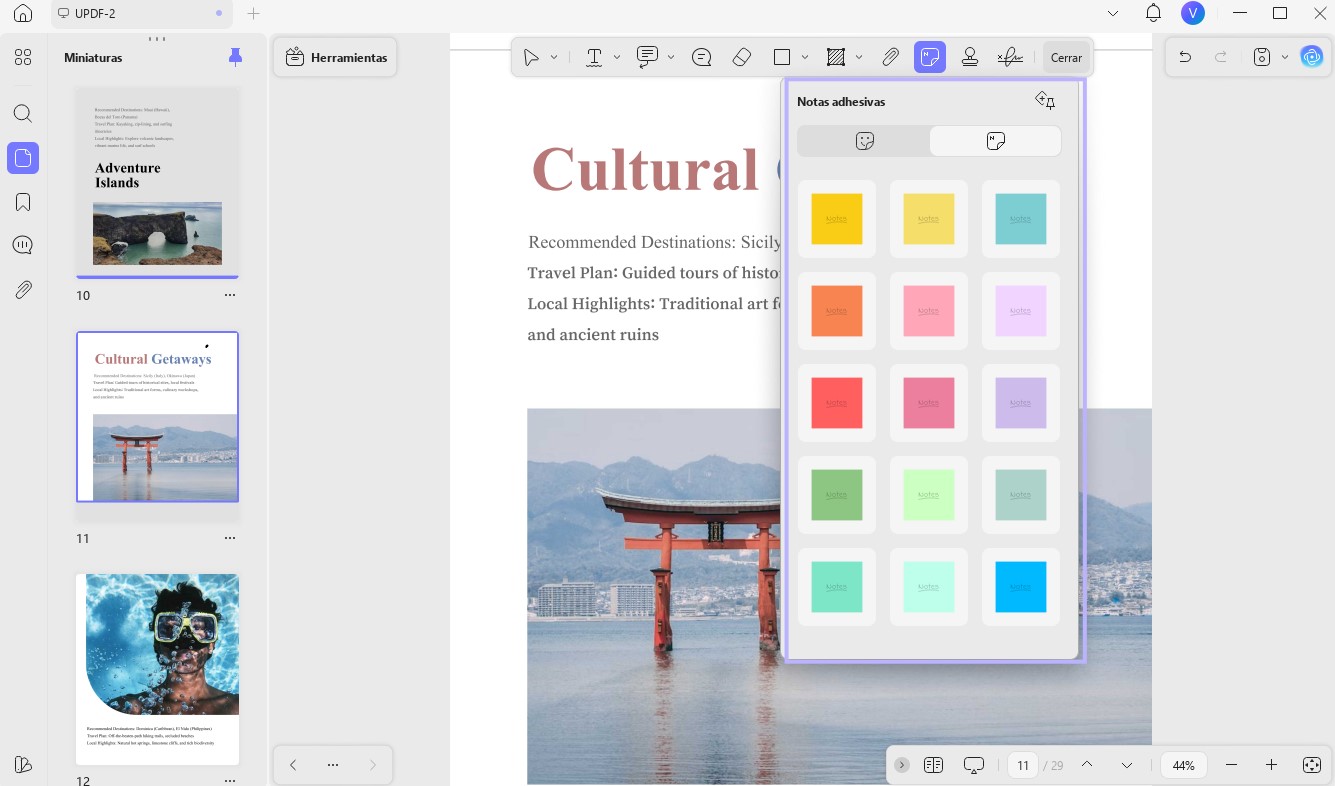Open the signature tool
Screen dimensions: 1335x786
tap(1010, 57)
